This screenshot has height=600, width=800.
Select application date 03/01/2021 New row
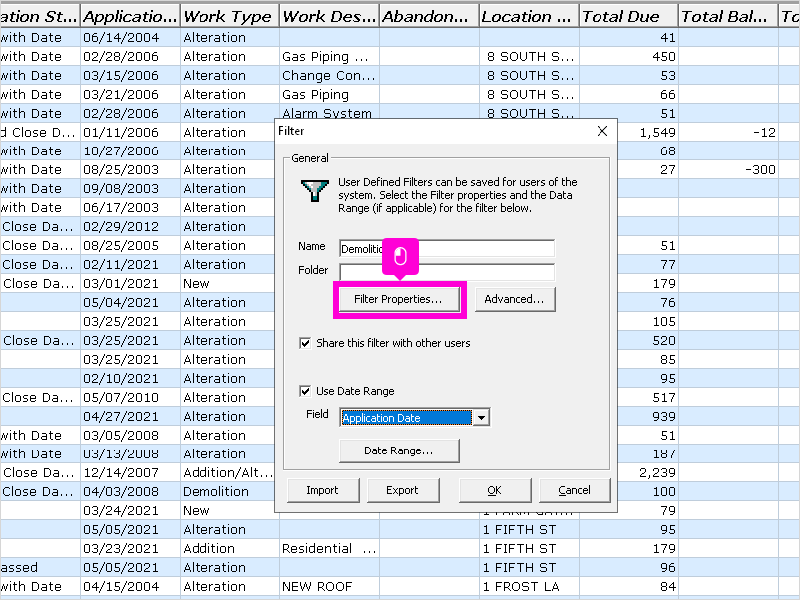[x=130, y=284]
